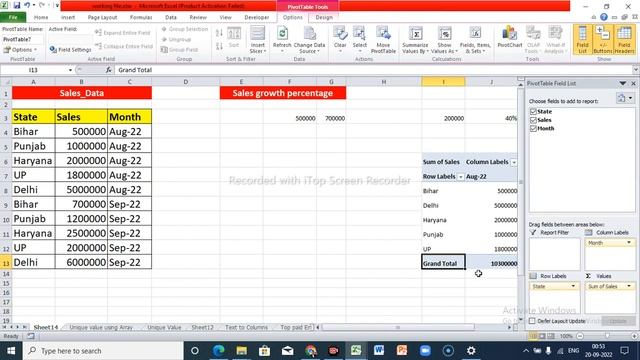Image resolution: width=640 pixels, height=360 pixels.
Task: Toggle Field Headers display
Action: [624, 40]
